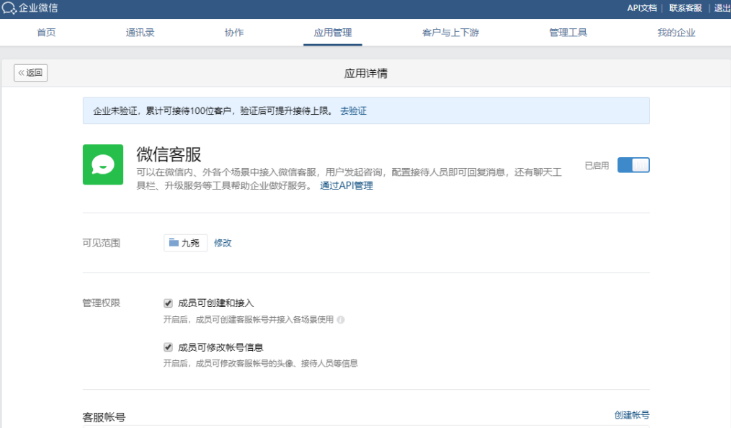Viewport: 731px width, 428px height.
Task: Click the 返回 back button
Action: coord(31,73)
